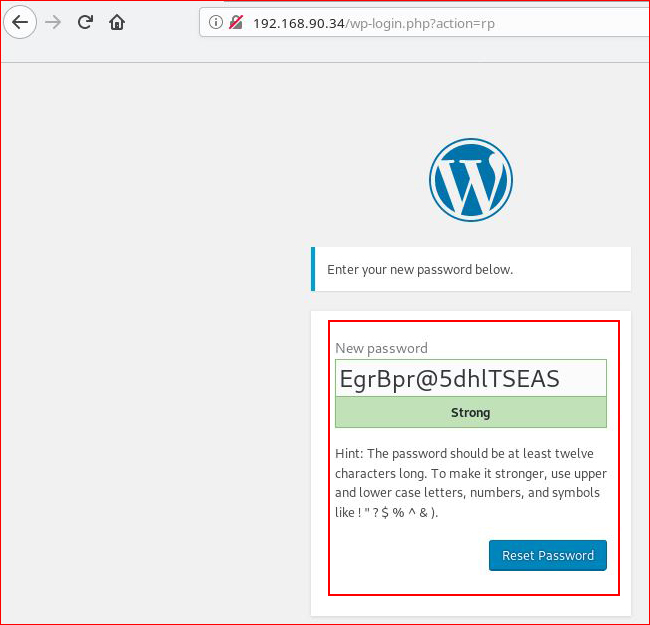
Task: Show site information via the info icon
Action: [216, 22]
